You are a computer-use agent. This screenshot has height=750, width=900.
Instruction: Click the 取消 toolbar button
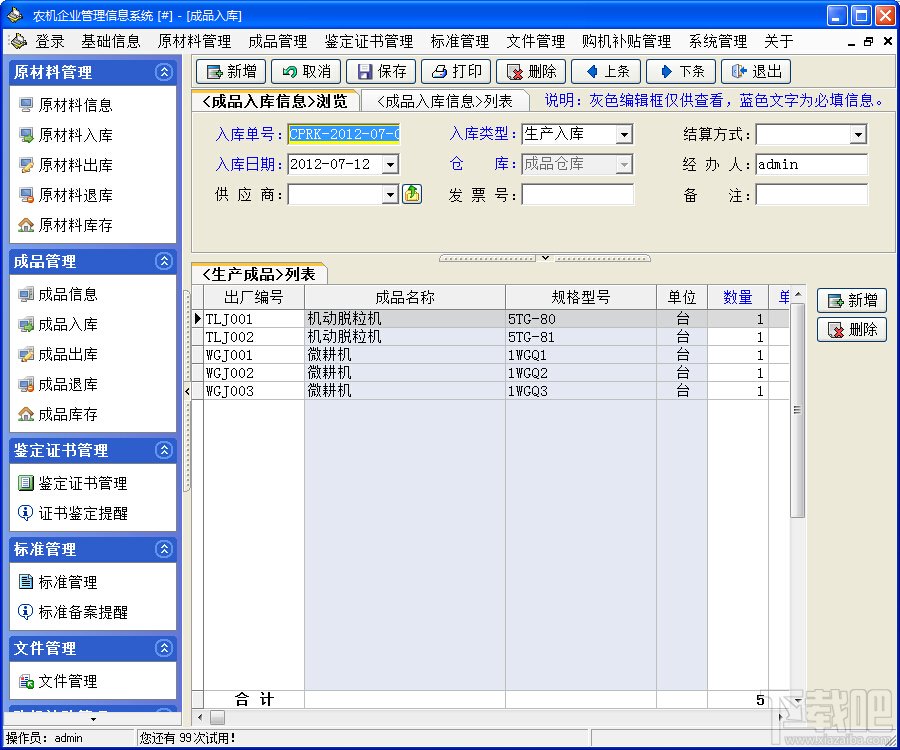tap(306, 72)
